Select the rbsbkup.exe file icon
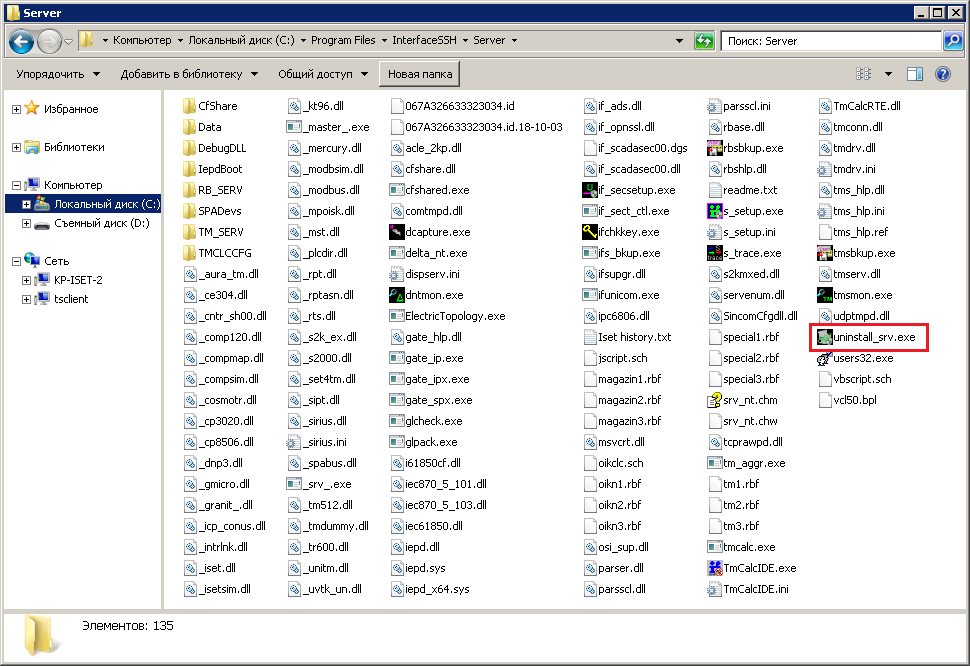 pos(715,148)
